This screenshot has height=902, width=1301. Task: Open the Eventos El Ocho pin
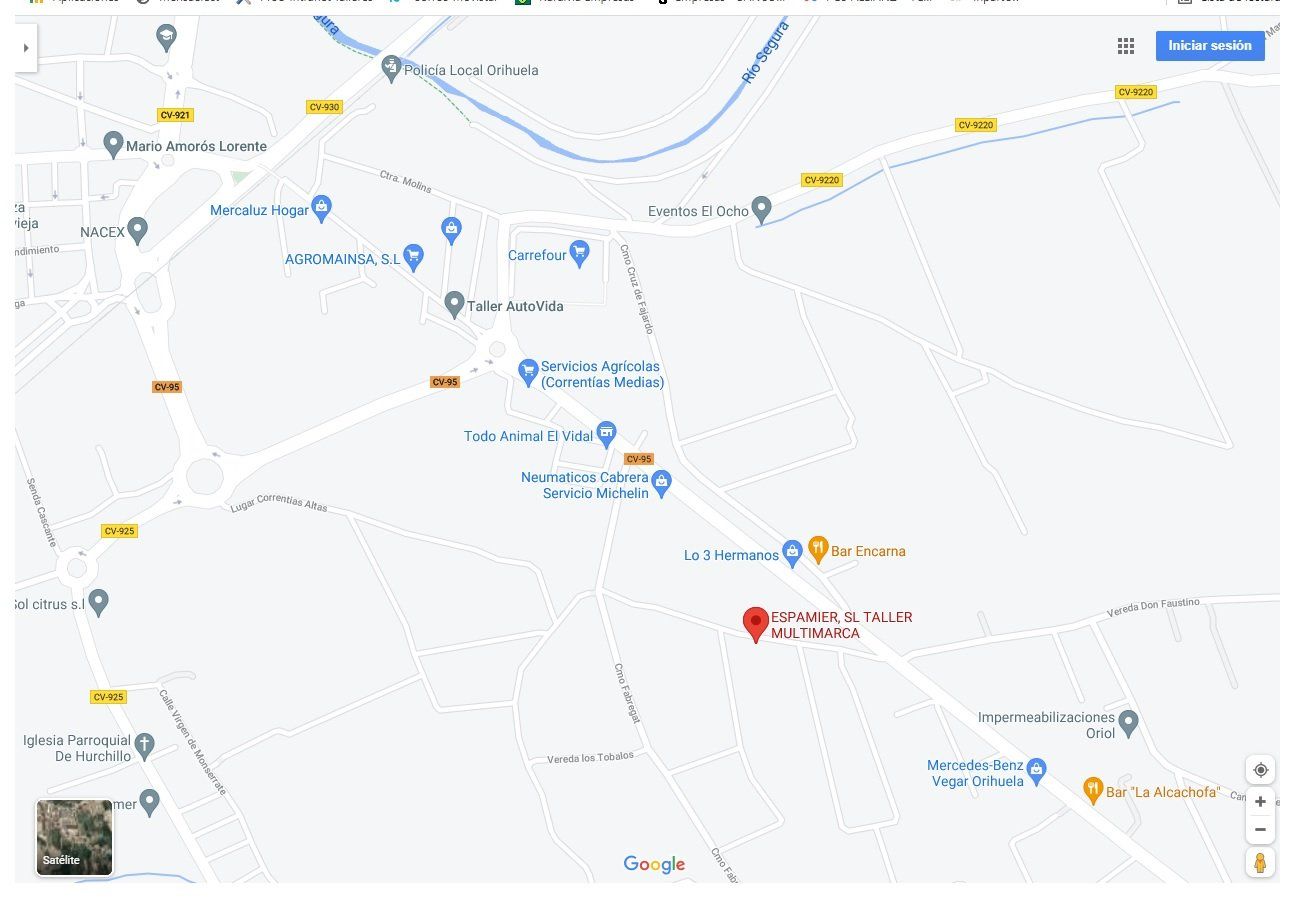[x=761, y=209]
